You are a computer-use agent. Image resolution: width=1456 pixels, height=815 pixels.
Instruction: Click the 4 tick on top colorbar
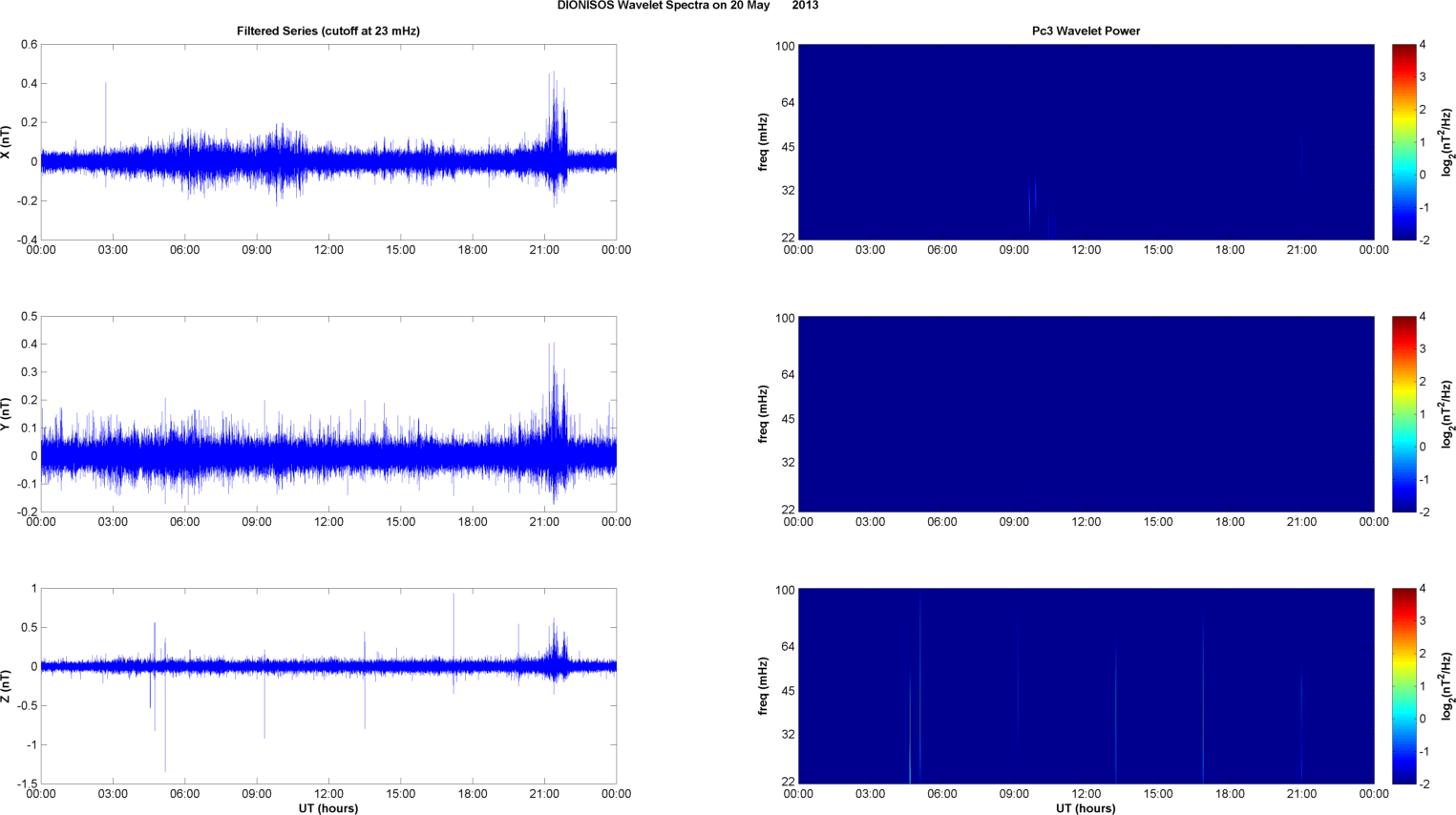1423,45
